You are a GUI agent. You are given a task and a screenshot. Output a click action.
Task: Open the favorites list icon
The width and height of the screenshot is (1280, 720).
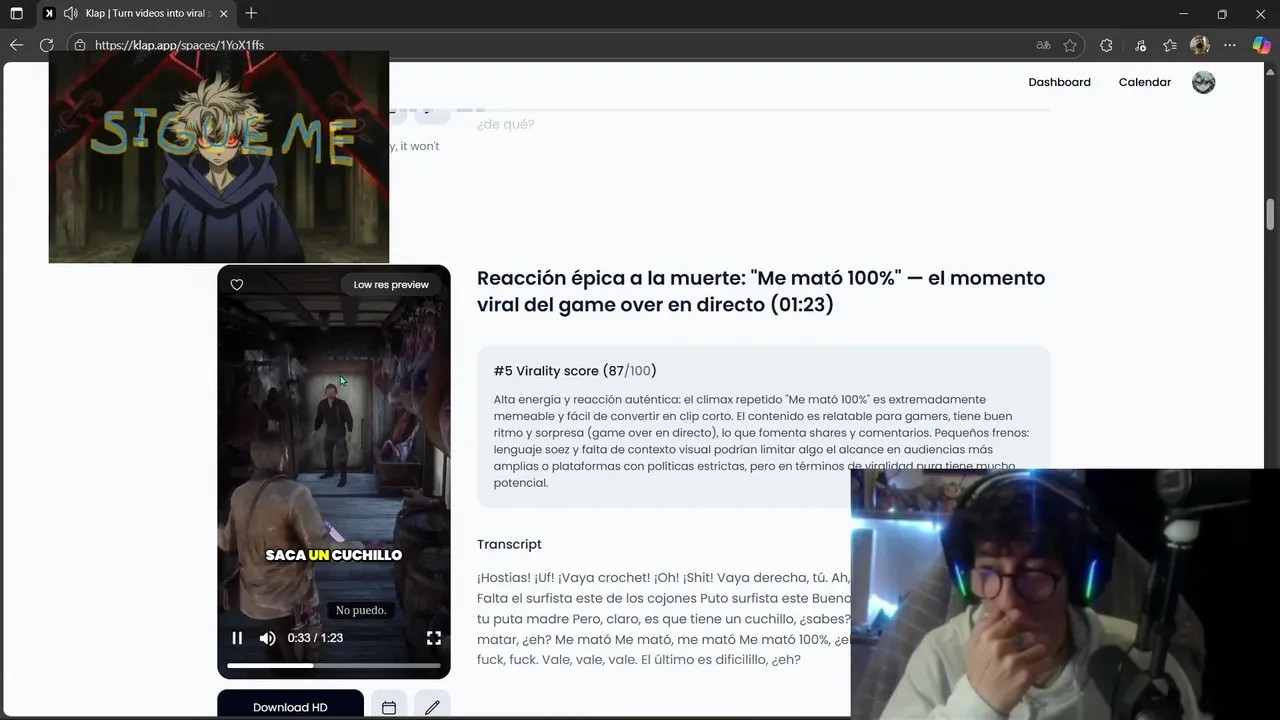coord(1170,45)
